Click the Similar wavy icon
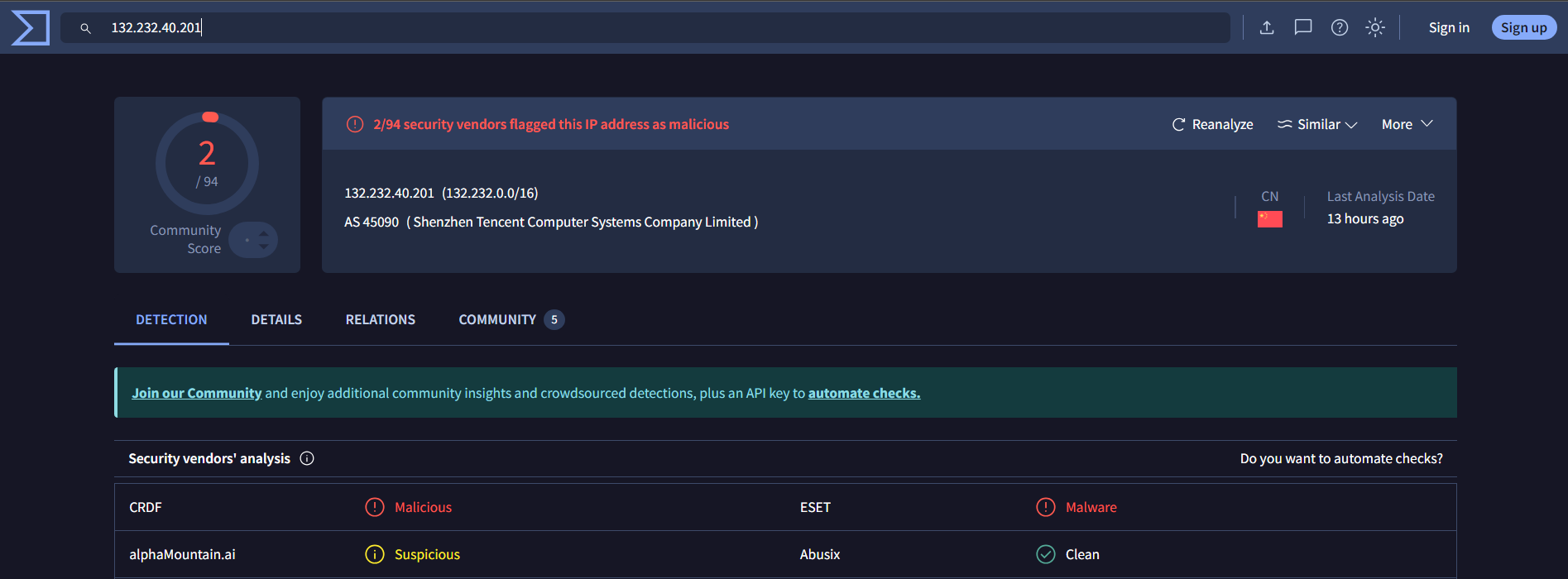The image size is (1568, 579). 1284,124
